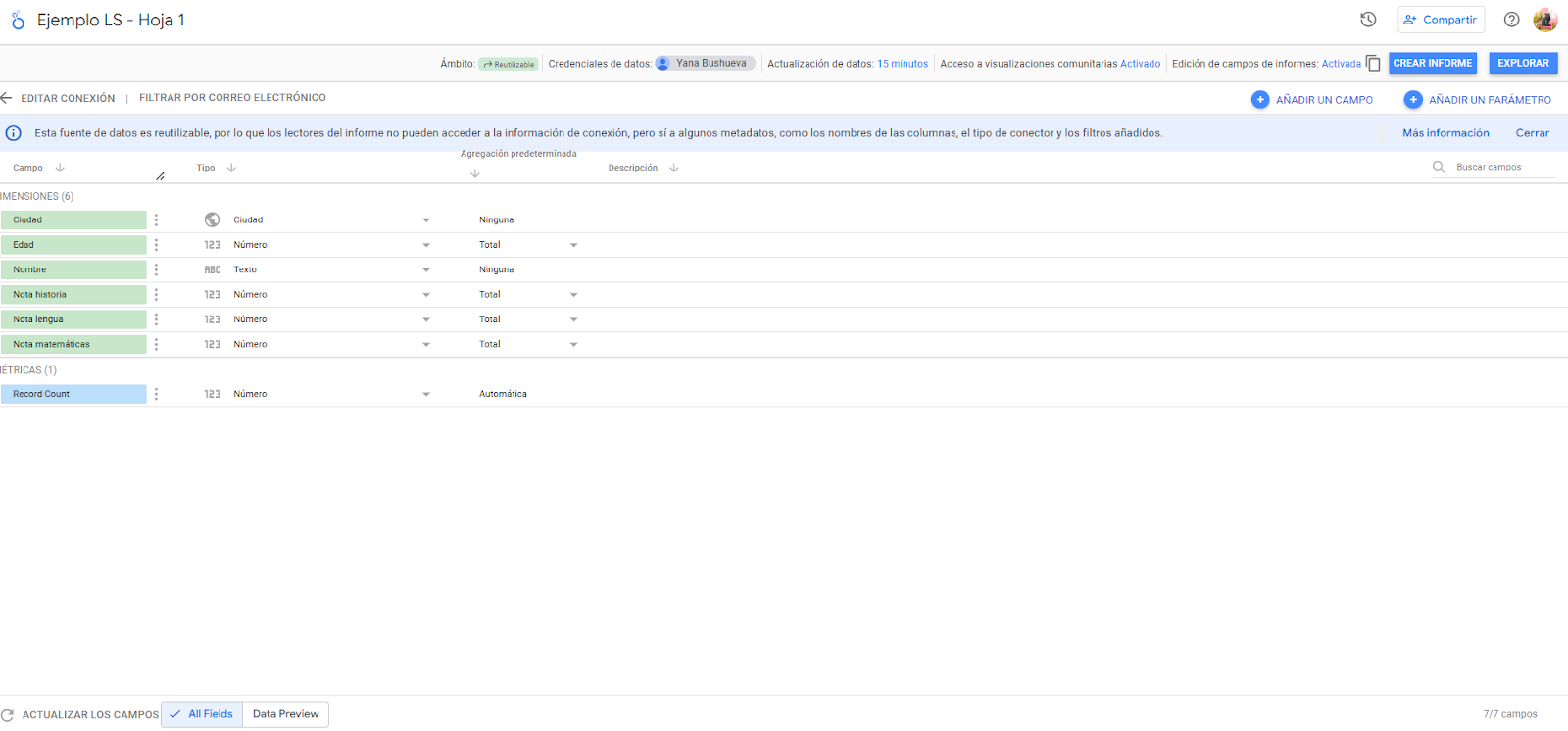The height and width of the screenshot is (731, 1568).
Task: Open the help question mark icon
Action: coord(1512,20)
